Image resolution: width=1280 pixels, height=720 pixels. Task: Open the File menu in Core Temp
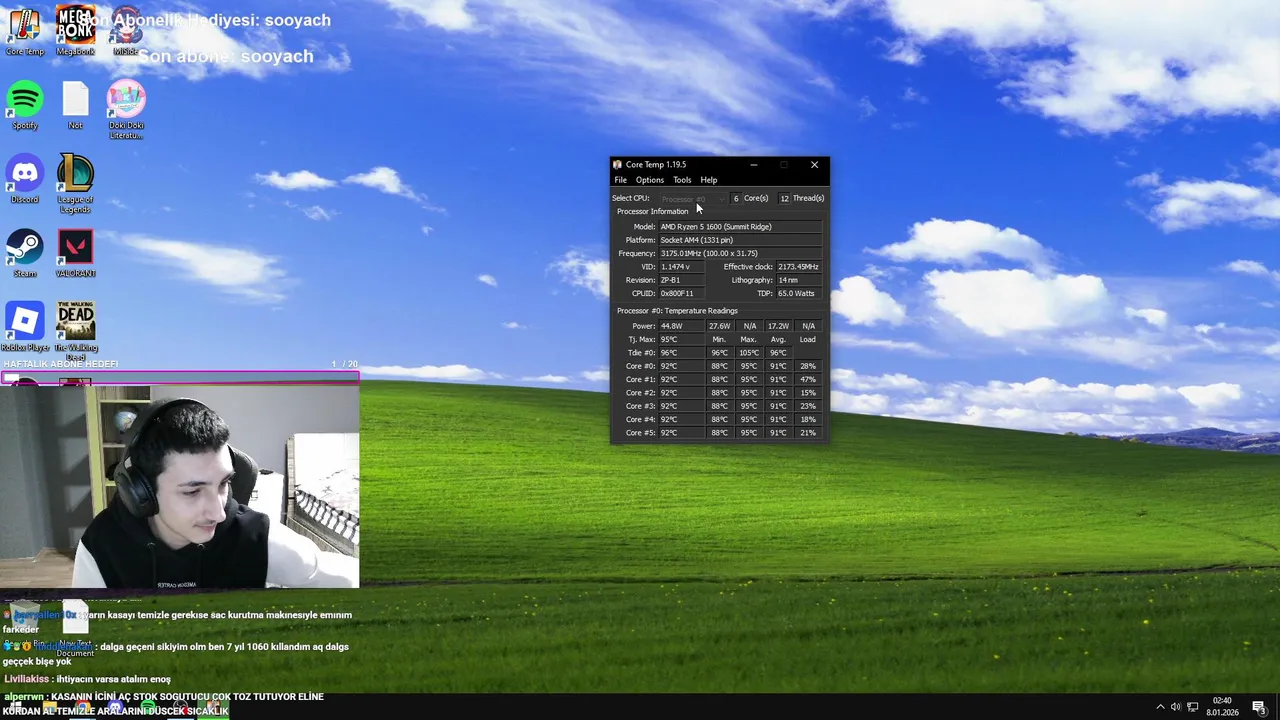pyautogui.click(x=620, y=180)
